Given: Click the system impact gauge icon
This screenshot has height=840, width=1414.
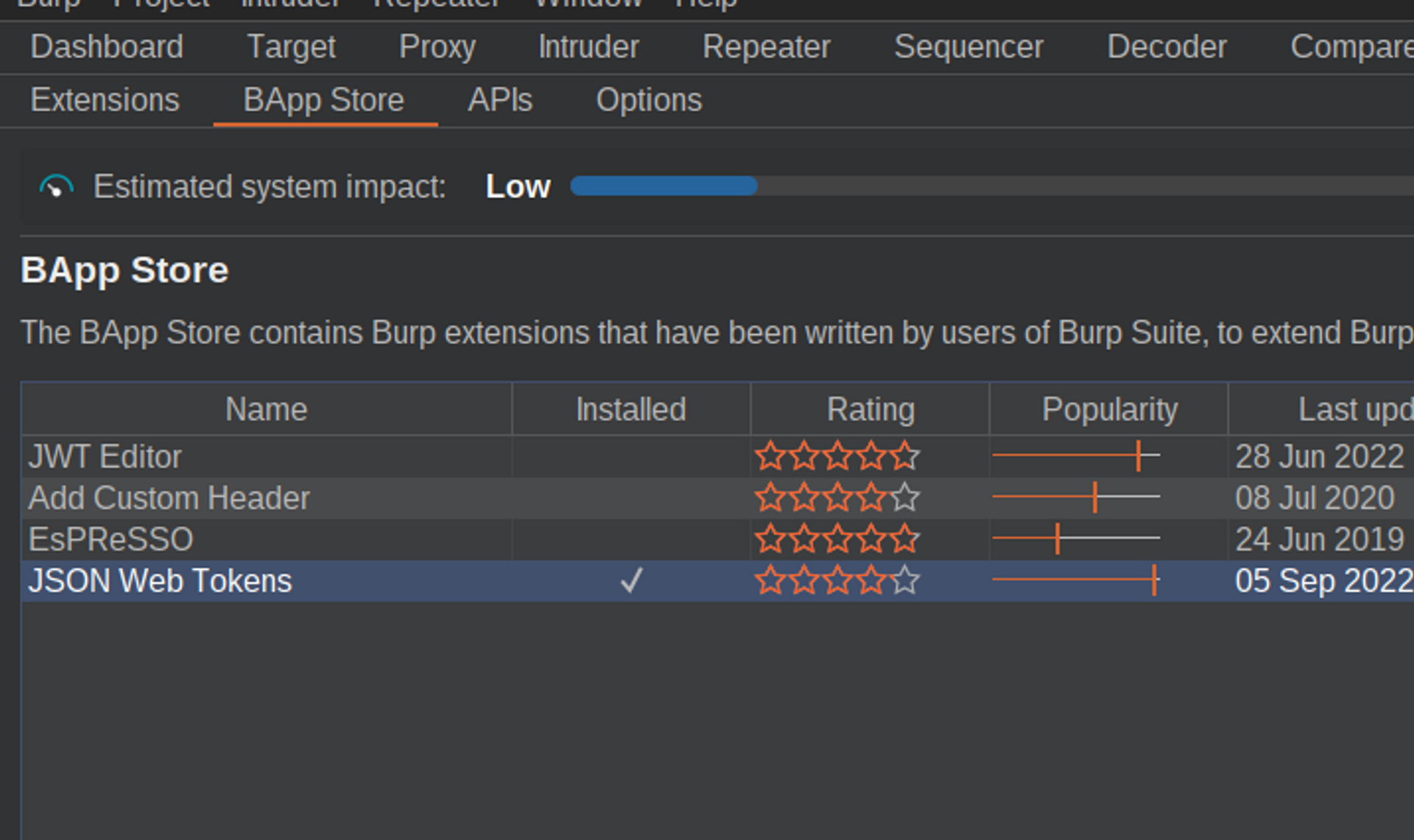Looking at the screenshot, I should (56, 187).
